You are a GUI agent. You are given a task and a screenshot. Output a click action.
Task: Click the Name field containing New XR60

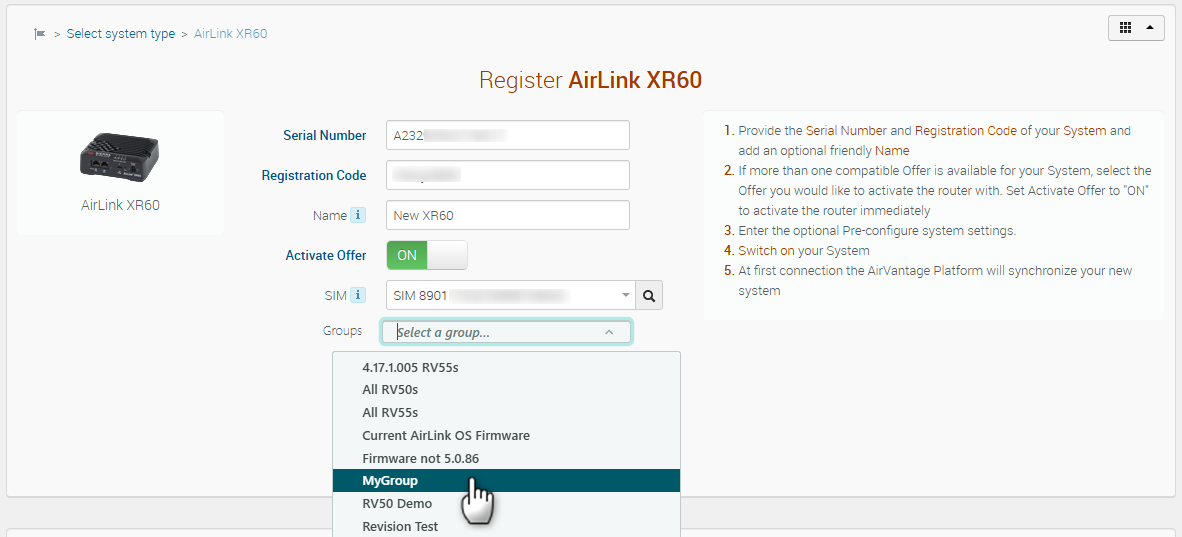(508, 215)
